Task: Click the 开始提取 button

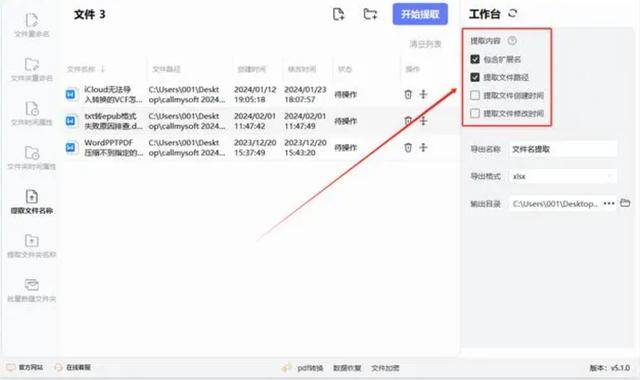Action: 420,14
